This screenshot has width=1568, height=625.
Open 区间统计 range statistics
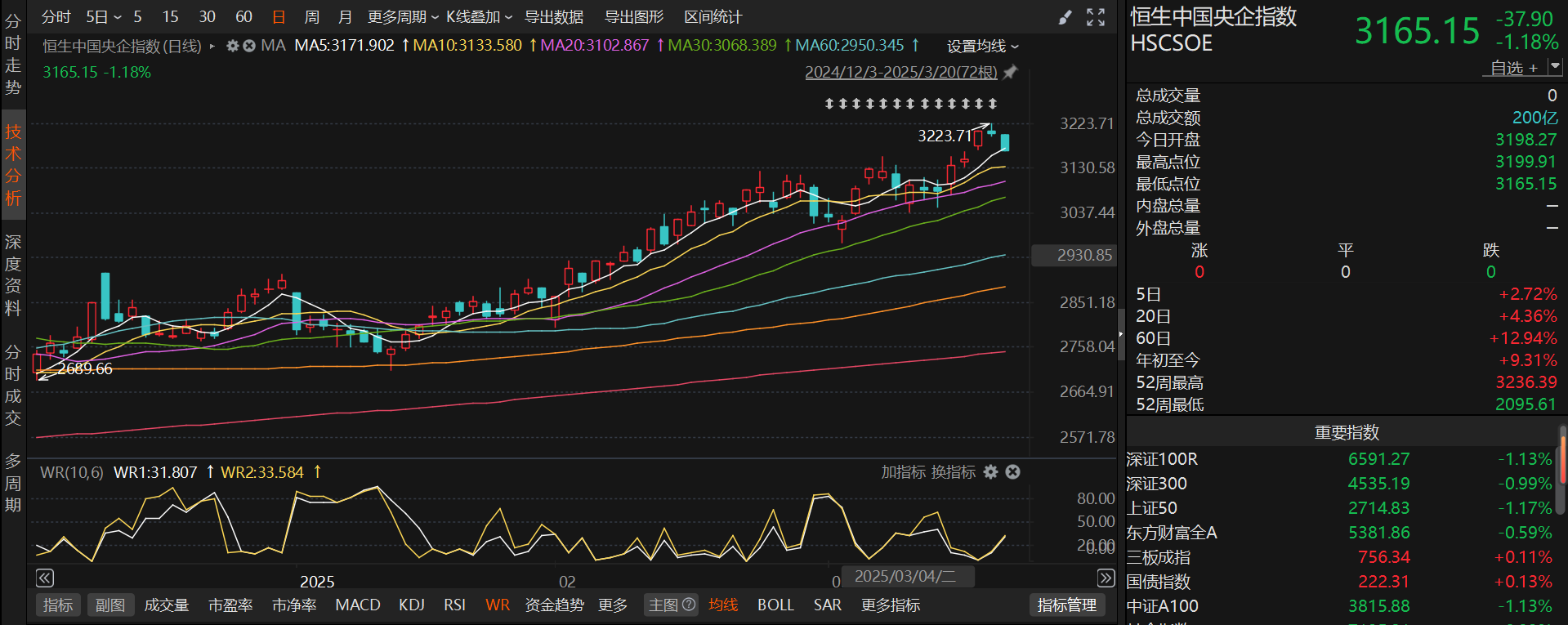(713, 17)
